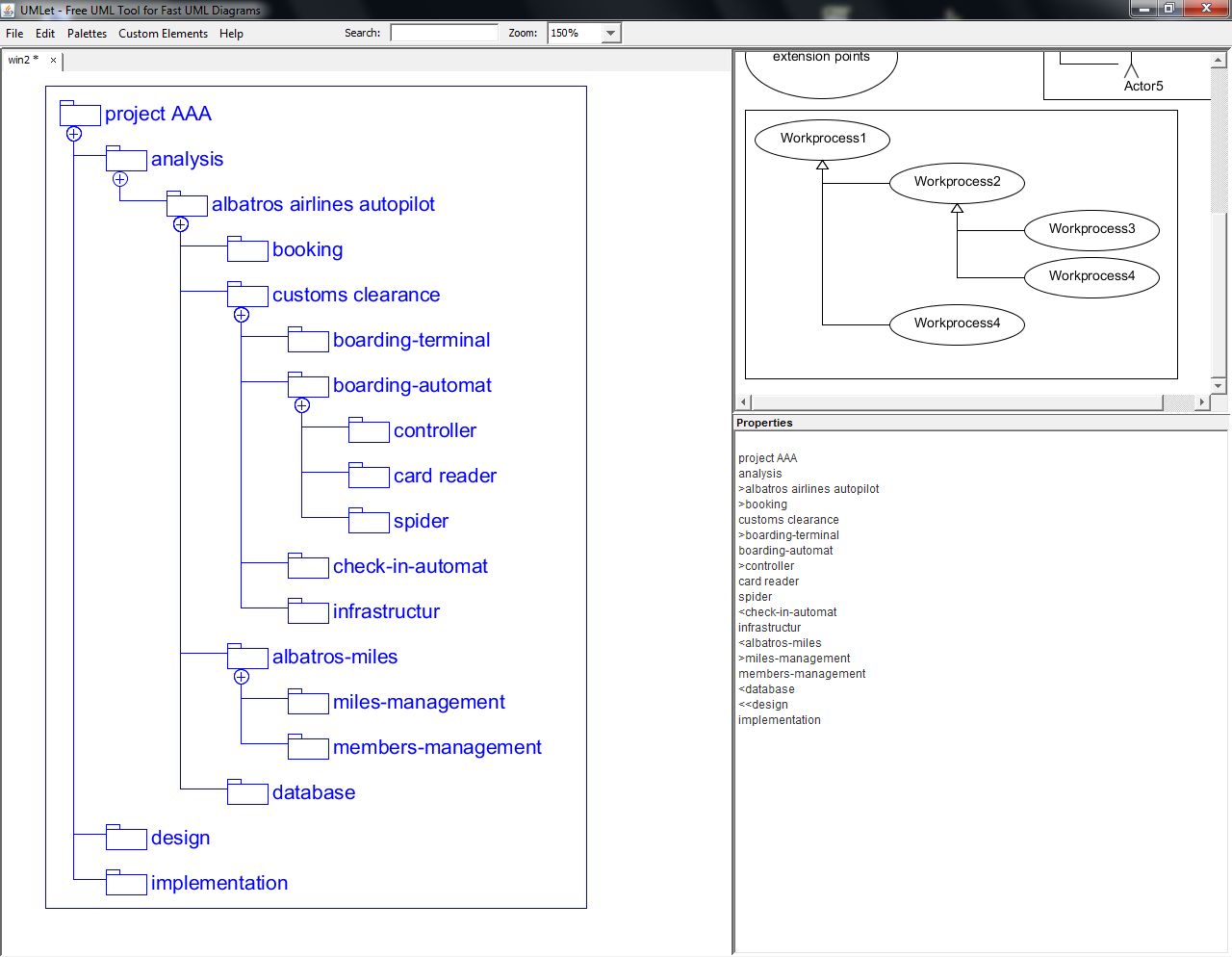Click the left arrow of the horizontal scrollbar
Image resolution: width=1232 pixels, height=957 pixels.
click(x=742, y=401)
